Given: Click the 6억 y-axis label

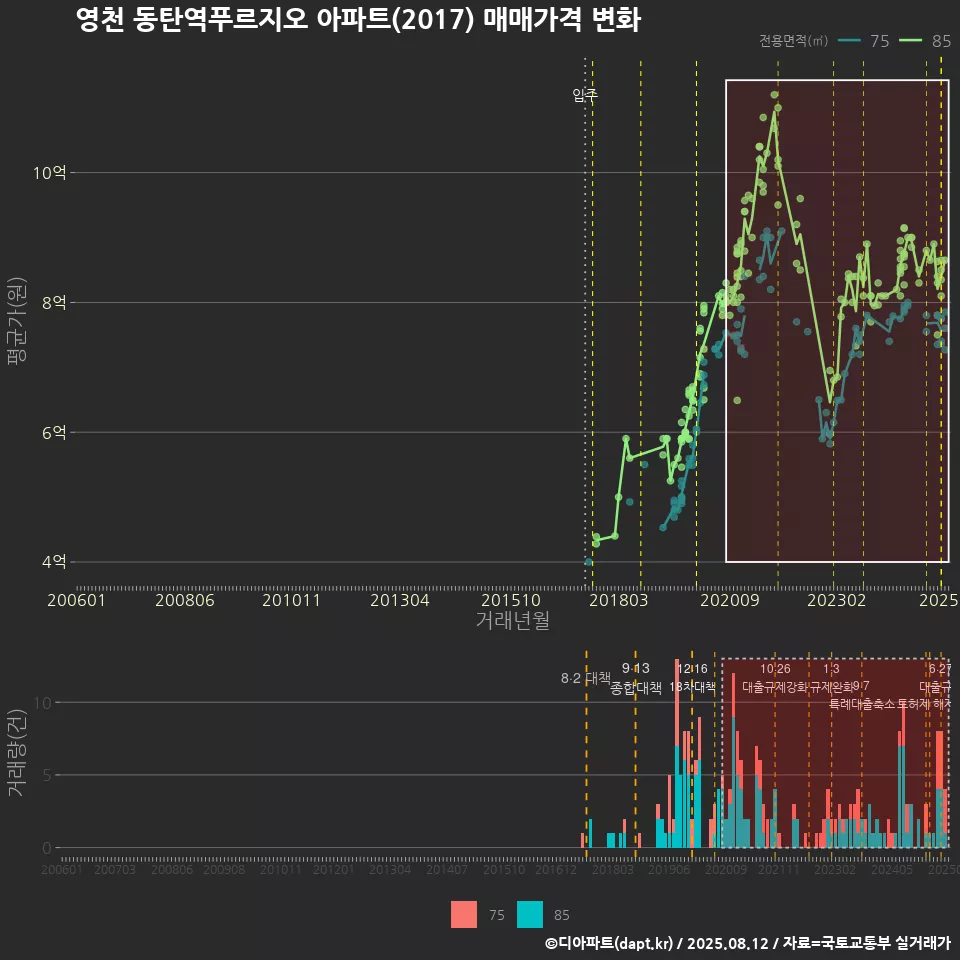Looking at the screenshot, I should point(54,432).
